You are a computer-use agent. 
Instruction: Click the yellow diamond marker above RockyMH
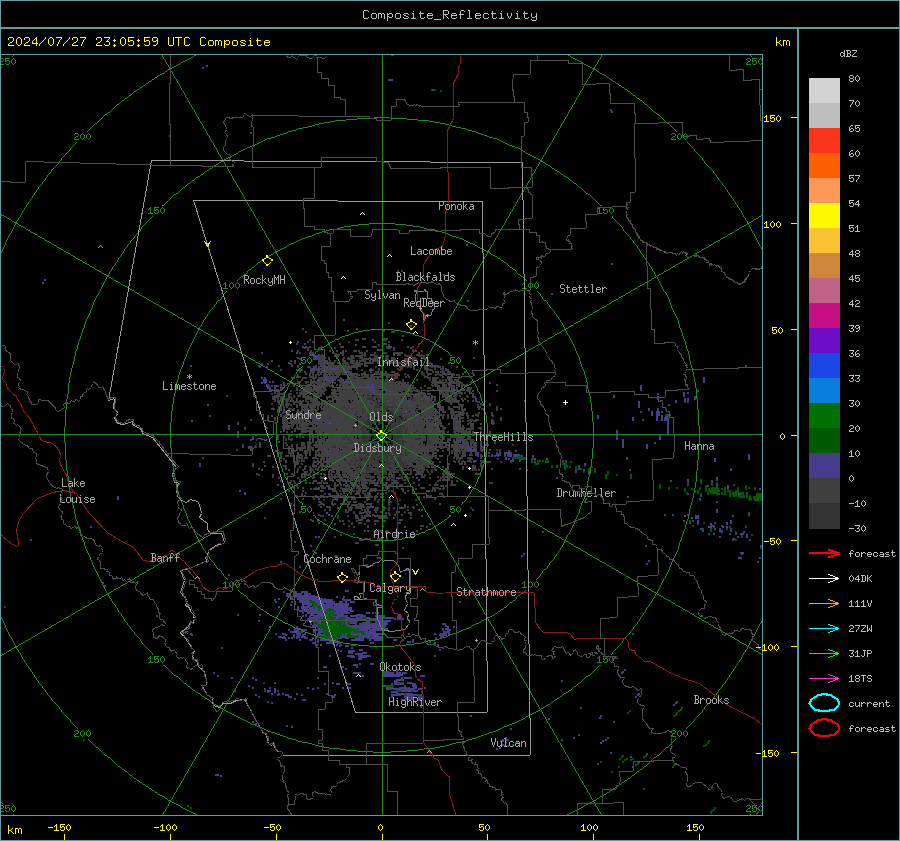coord(267,261)
